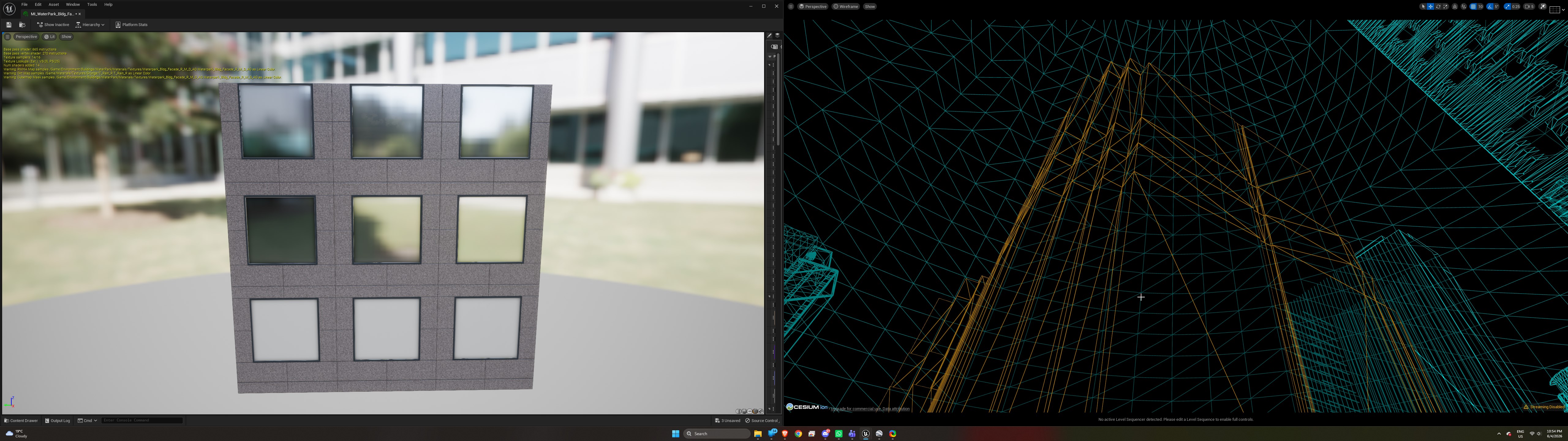
Task: Click the Save asset icon
Action: [9, 25]
